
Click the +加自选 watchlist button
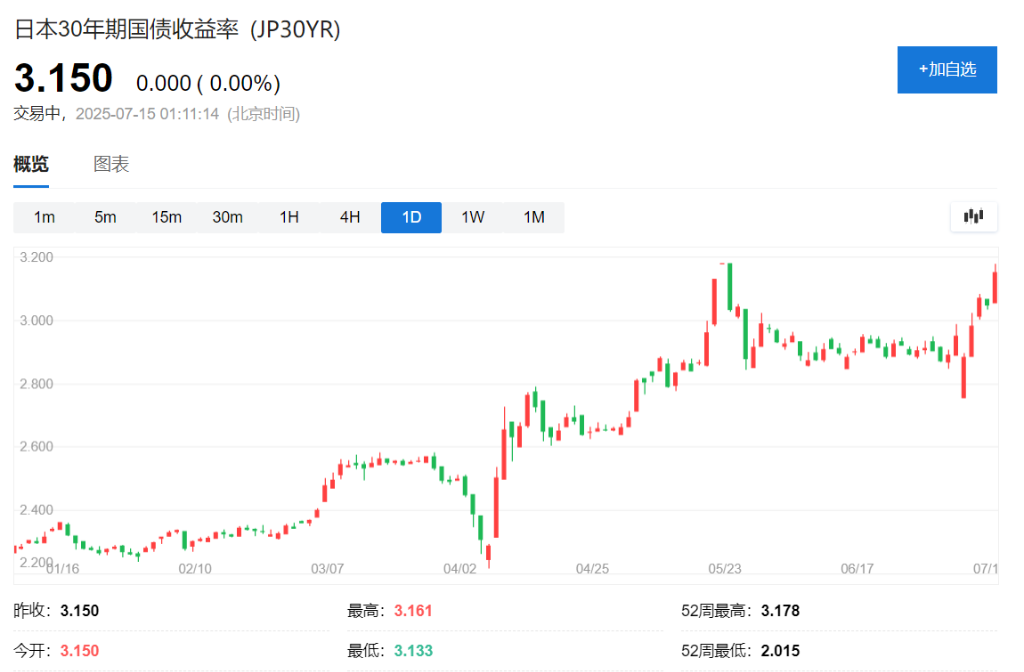pyautogui.click(x=947, y=70)
